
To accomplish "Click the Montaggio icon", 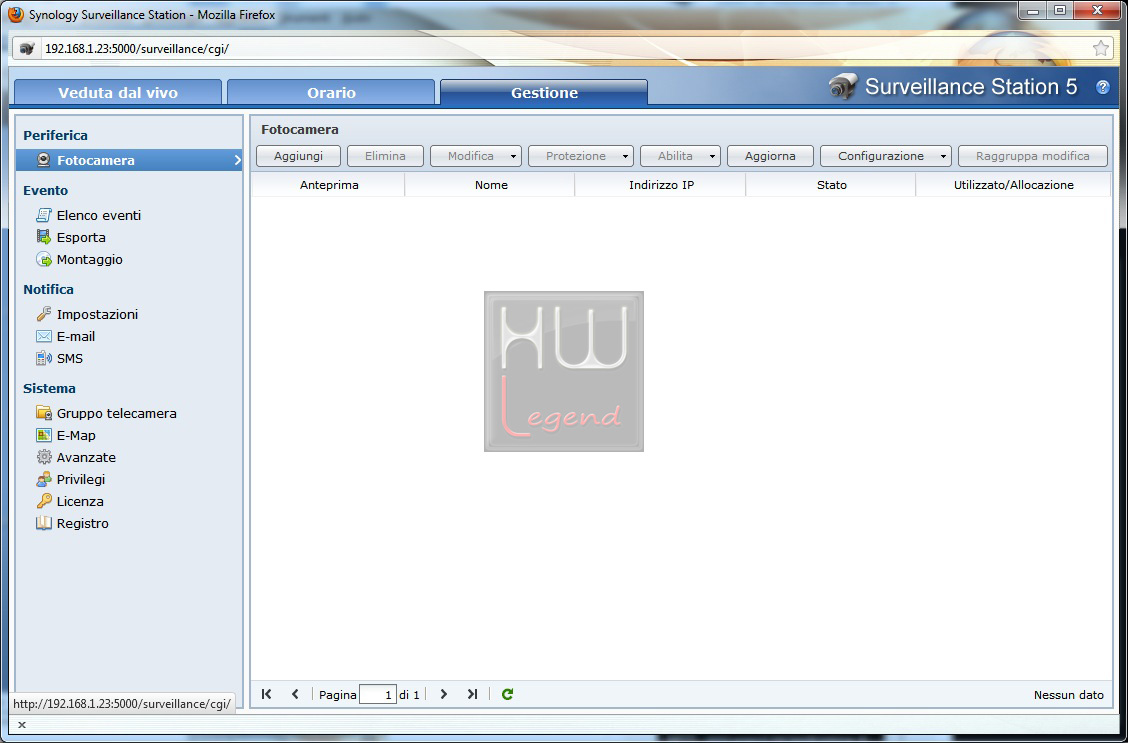I will [44, 260].
